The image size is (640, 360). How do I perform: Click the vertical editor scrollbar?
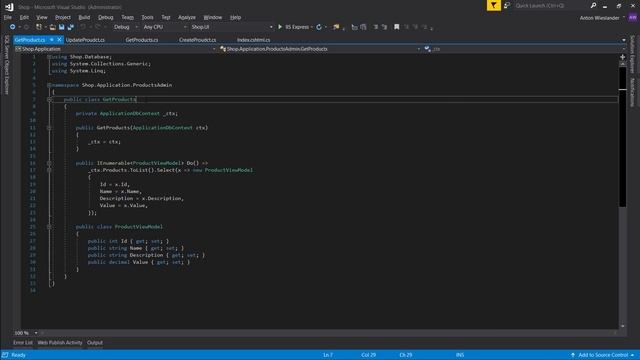[622, 196]
